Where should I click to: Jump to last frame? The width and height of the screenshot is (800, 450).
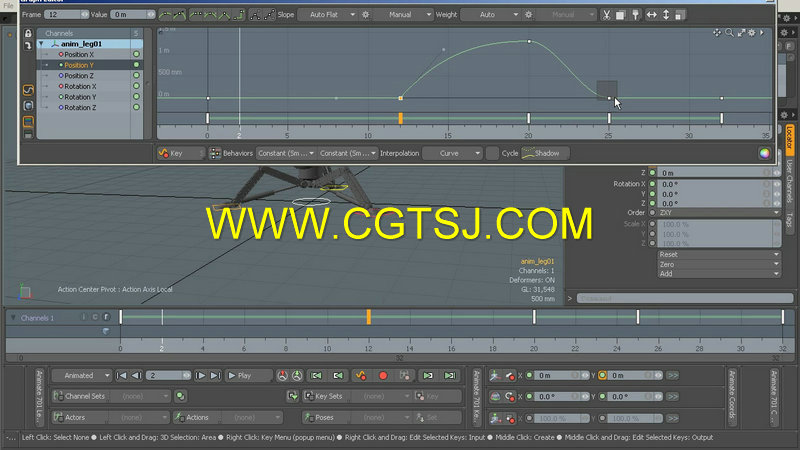(x=215, y=376)
